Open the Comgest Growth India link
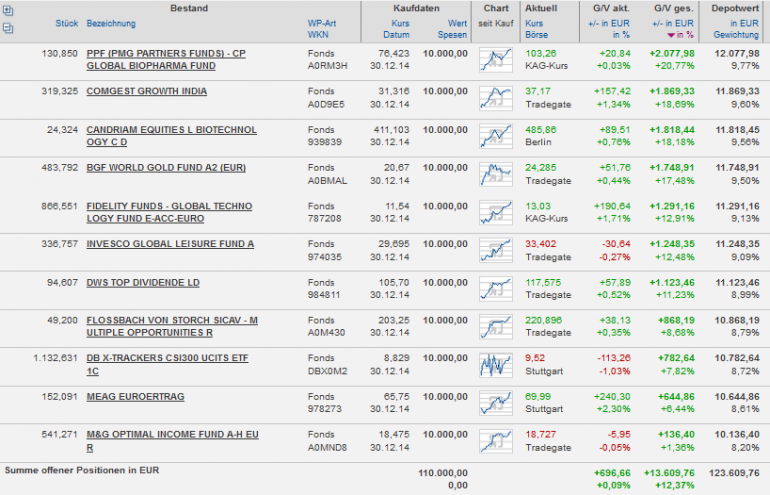This screenshot has width=770, height=495. [x=146, y=91]
